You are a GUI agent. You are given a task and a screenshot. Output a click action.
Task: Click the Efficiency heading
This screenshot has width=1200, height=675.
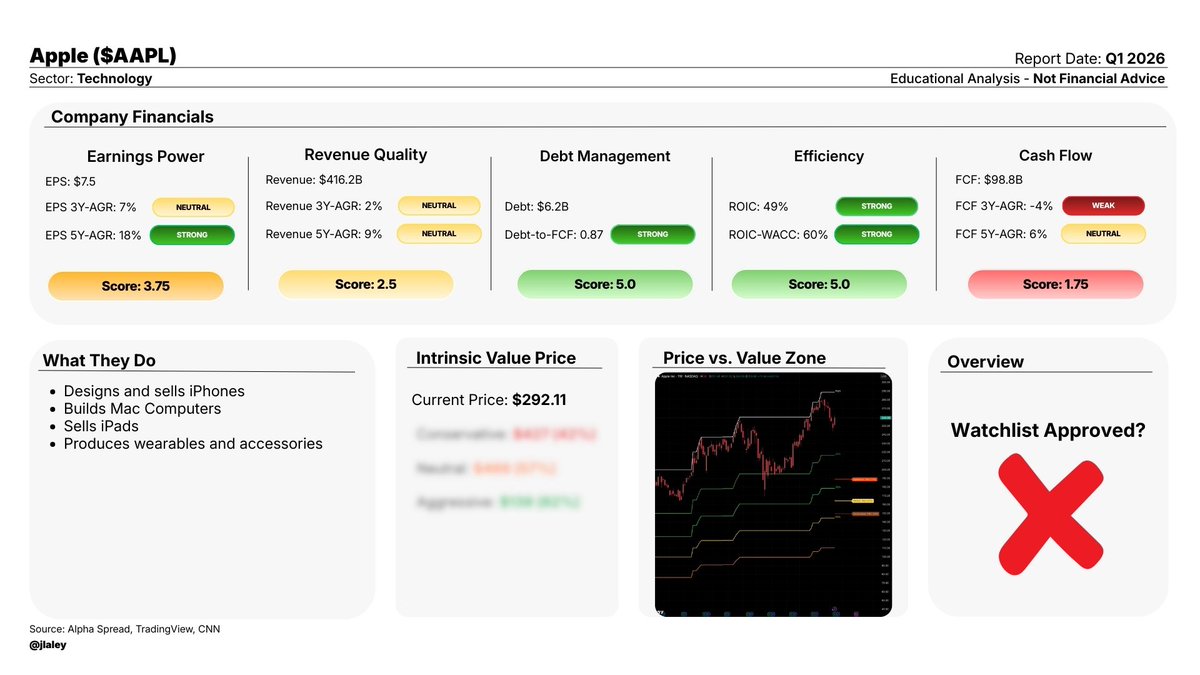pos(829,156)
